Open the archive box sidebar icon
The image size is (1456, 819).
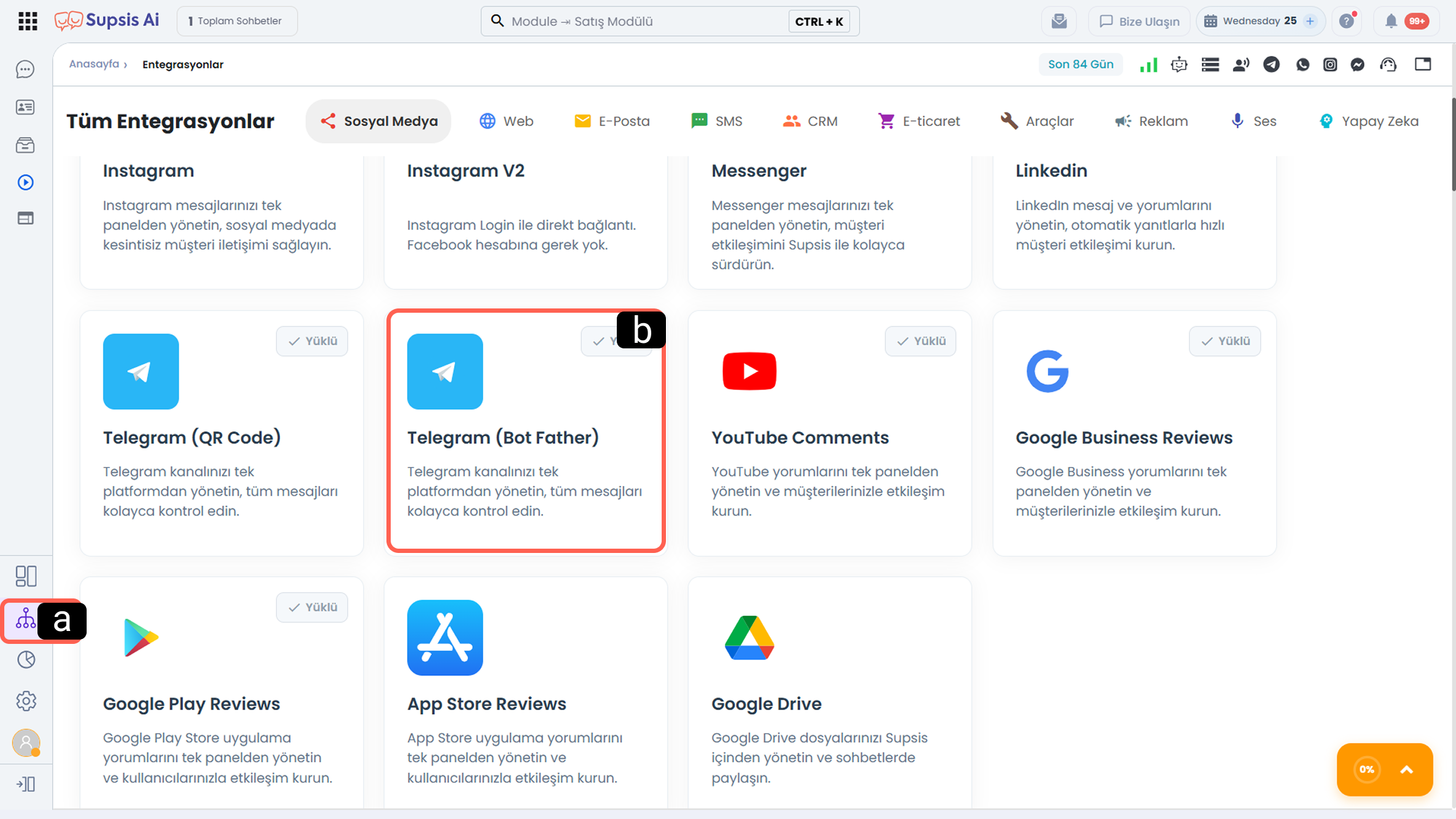[x=25, y=145]
